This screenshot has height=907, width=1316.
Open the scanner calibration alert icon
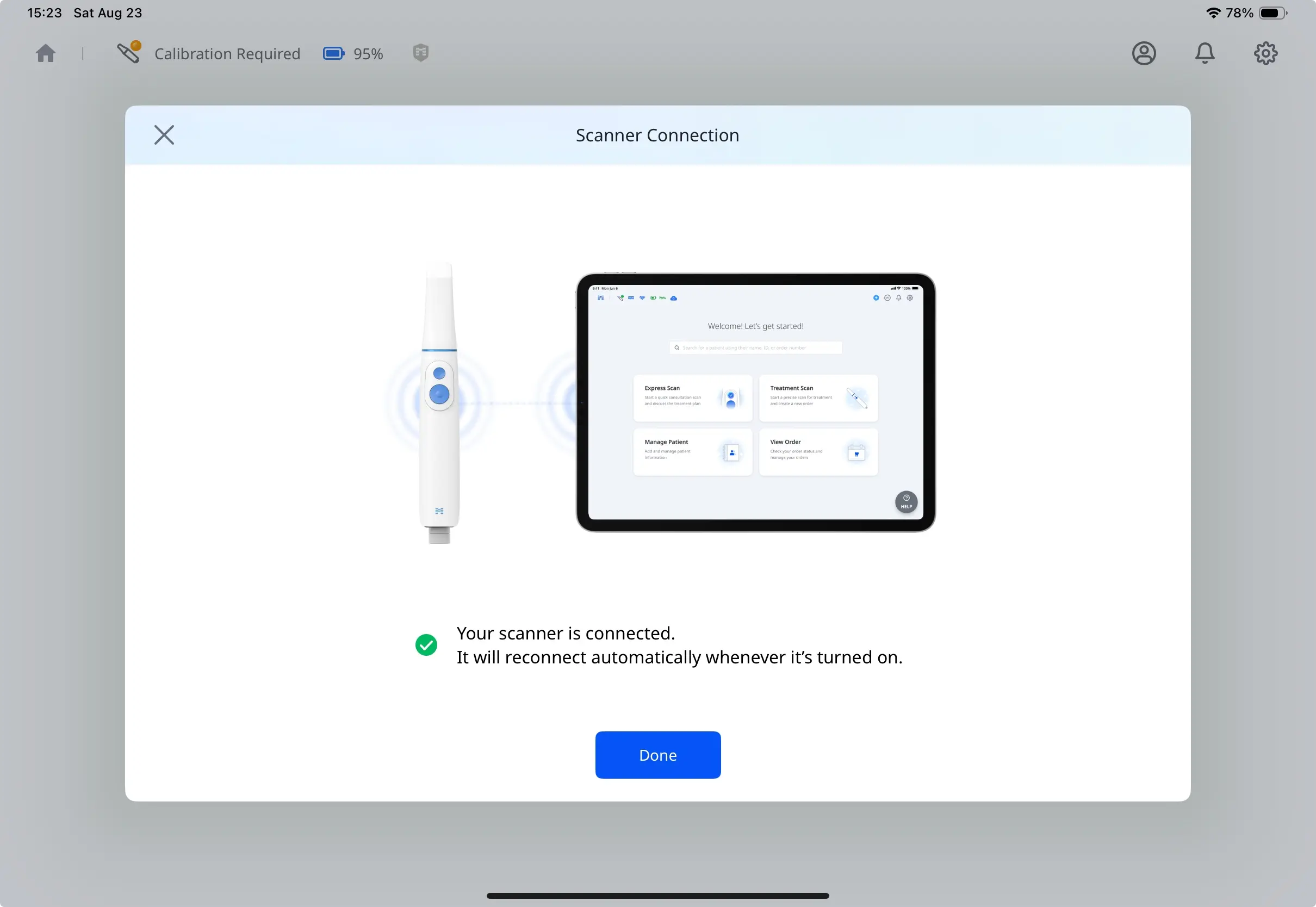(x=129, y=53)
